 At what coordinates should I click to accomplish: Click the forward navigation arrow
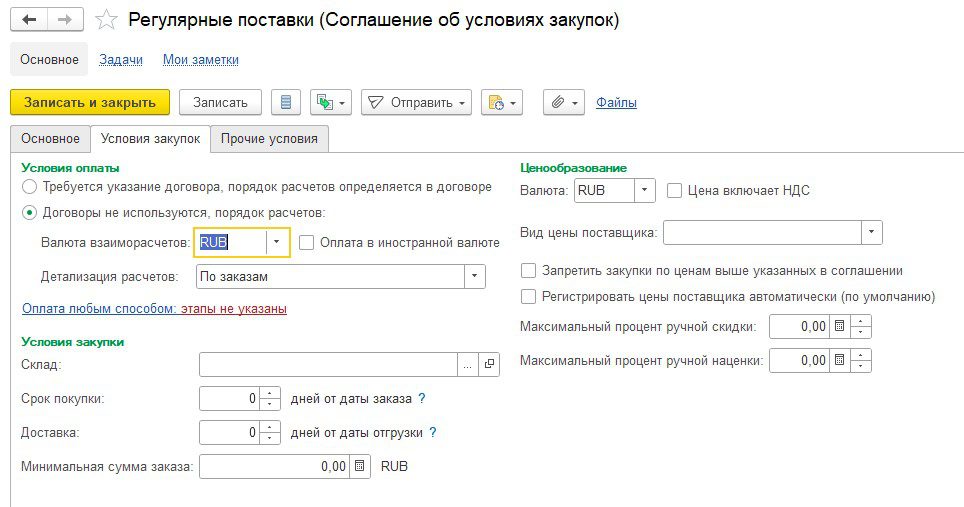point(65,20)
